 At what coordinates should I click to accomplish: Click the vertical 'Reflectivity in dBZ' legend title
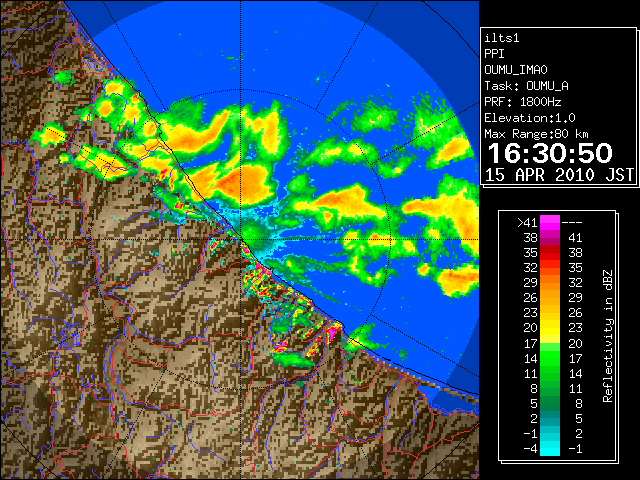tap(607, 336)
